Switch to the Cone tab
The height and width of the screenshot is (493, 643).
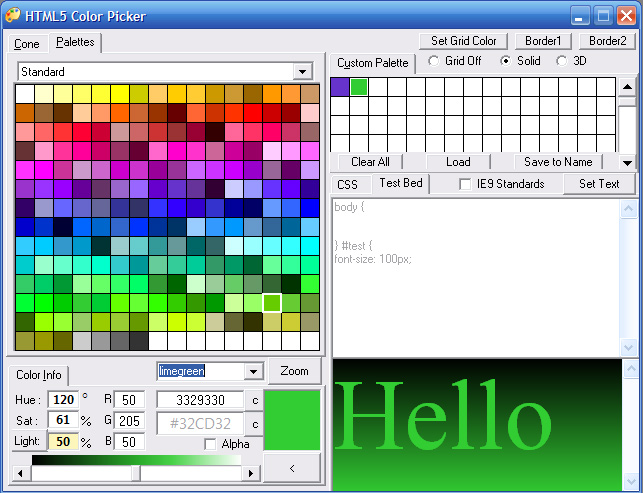tap(27, 44)
